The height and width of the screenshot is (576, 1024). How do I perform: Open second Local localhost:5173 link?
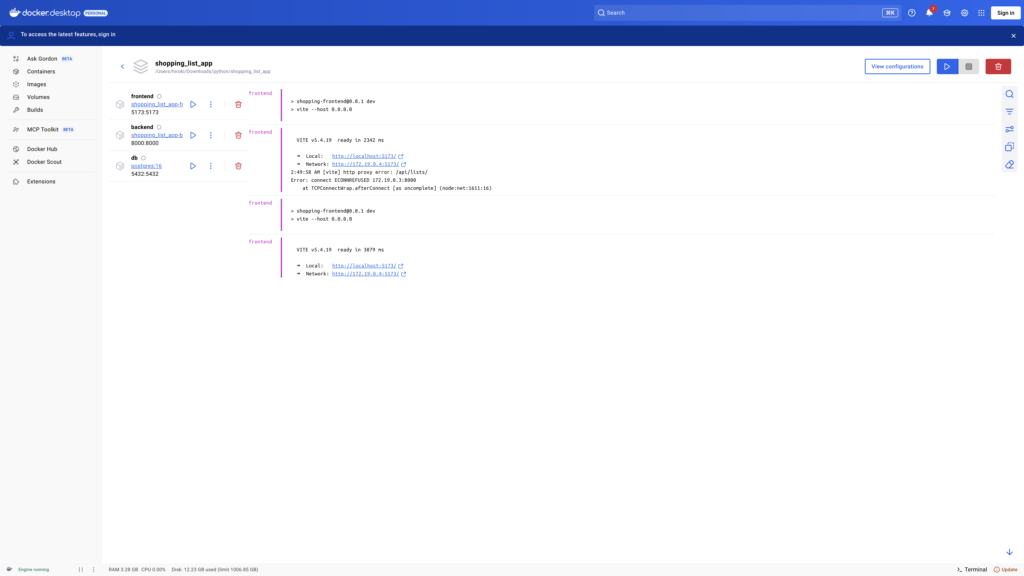click(x=364, y=266)
